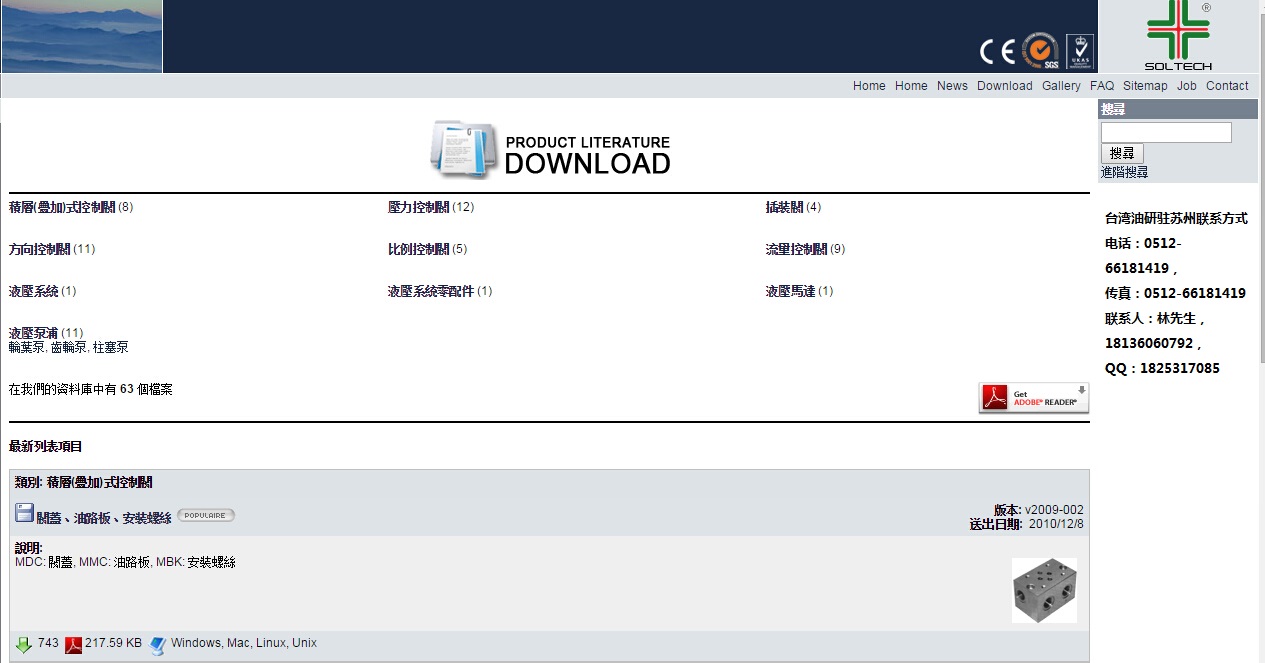Open the Contact menu item

[x=1227, y=86]
